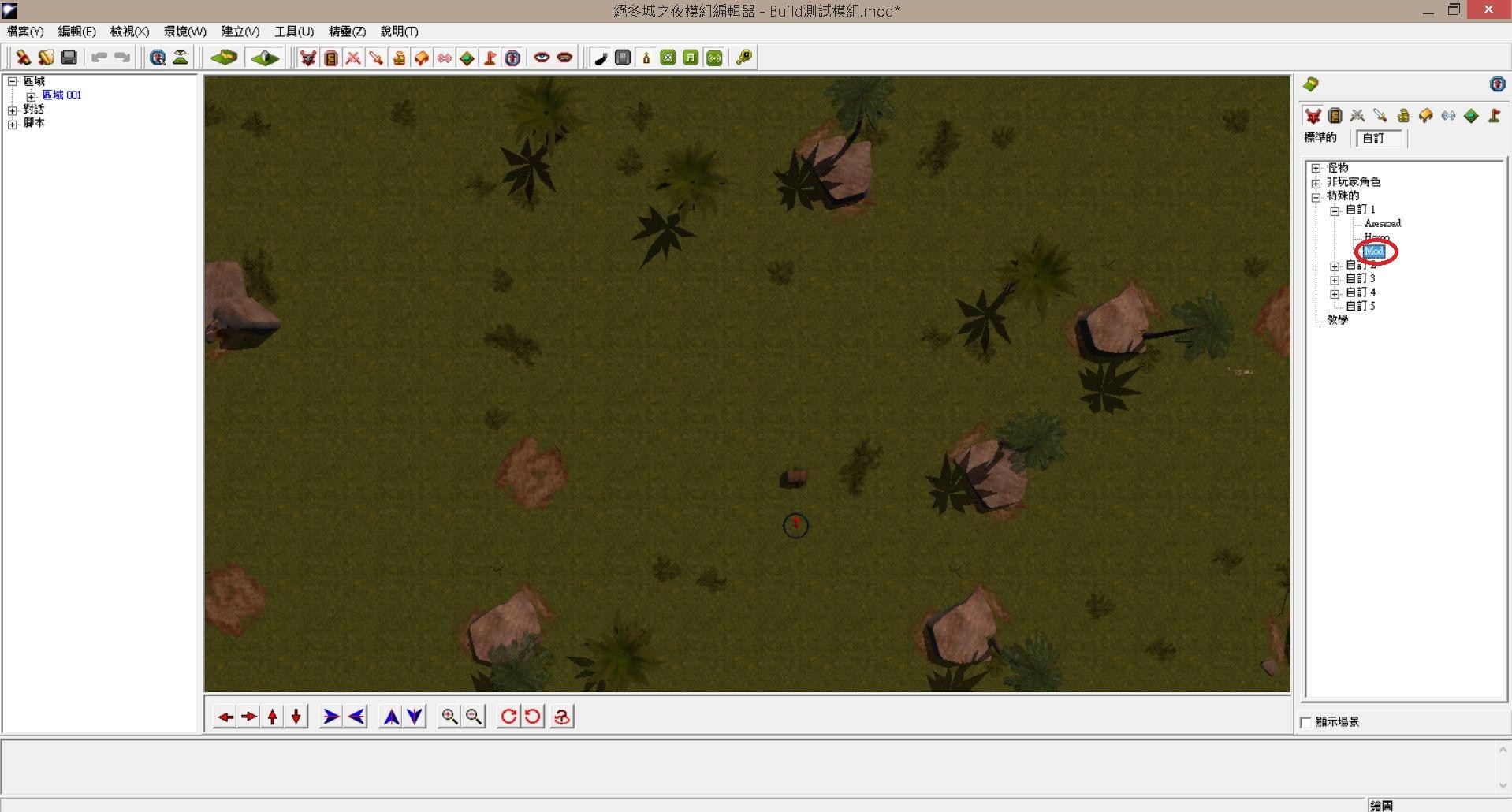Click the gray block icon beside the boot
The height and width of the screenshot is (812, 1512).
pos(623,58)
